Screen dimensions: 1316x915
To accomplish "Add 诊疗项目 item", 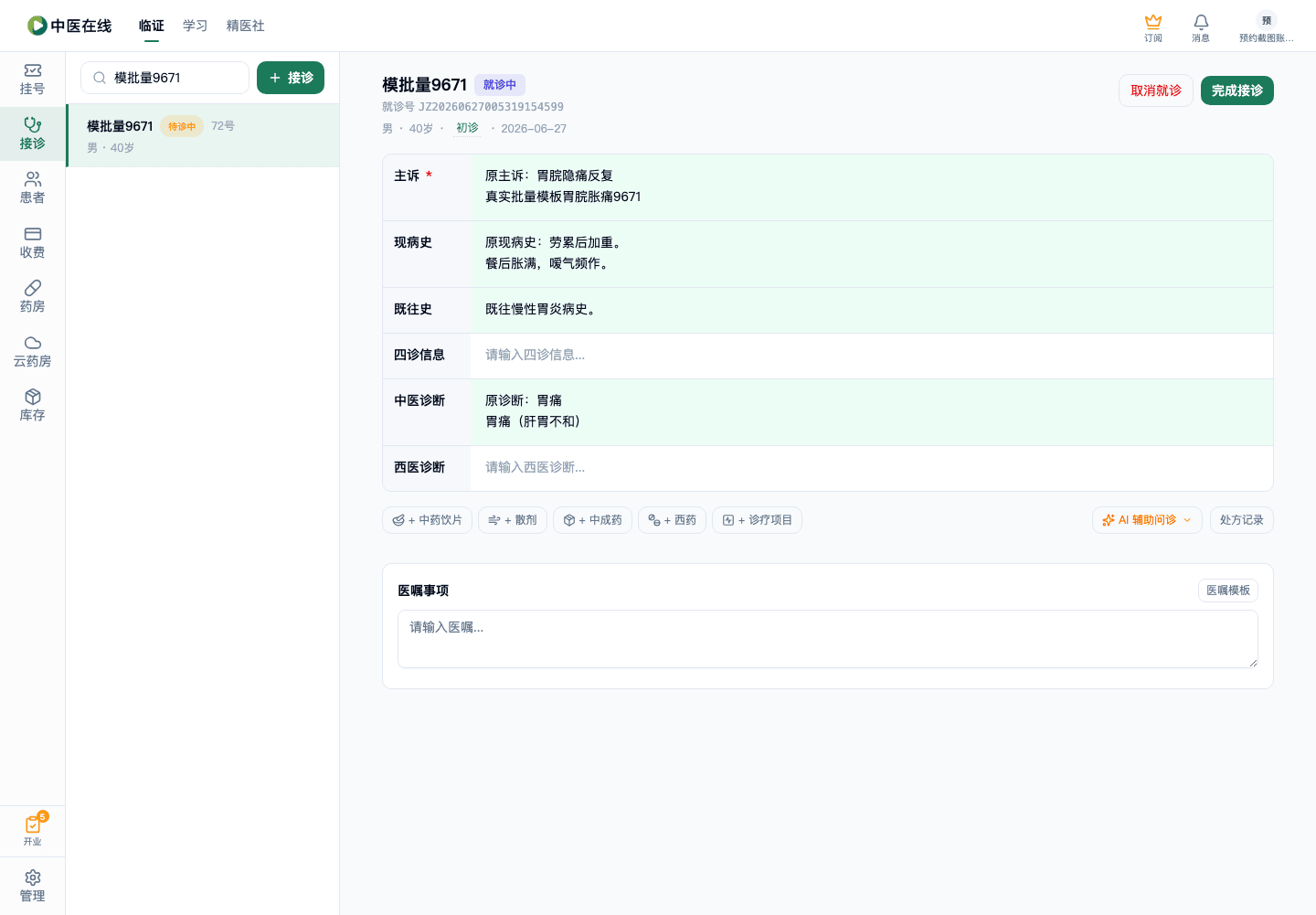I will 757,520.
